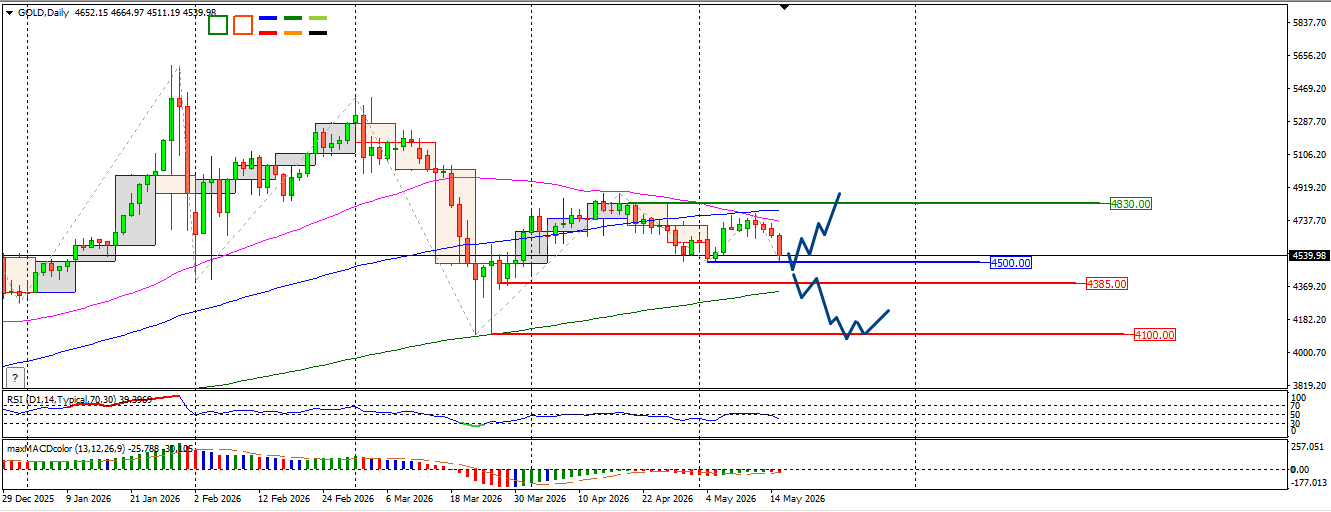
Task: Click the 4500.00 blue level label
Action: (1010, 263)
